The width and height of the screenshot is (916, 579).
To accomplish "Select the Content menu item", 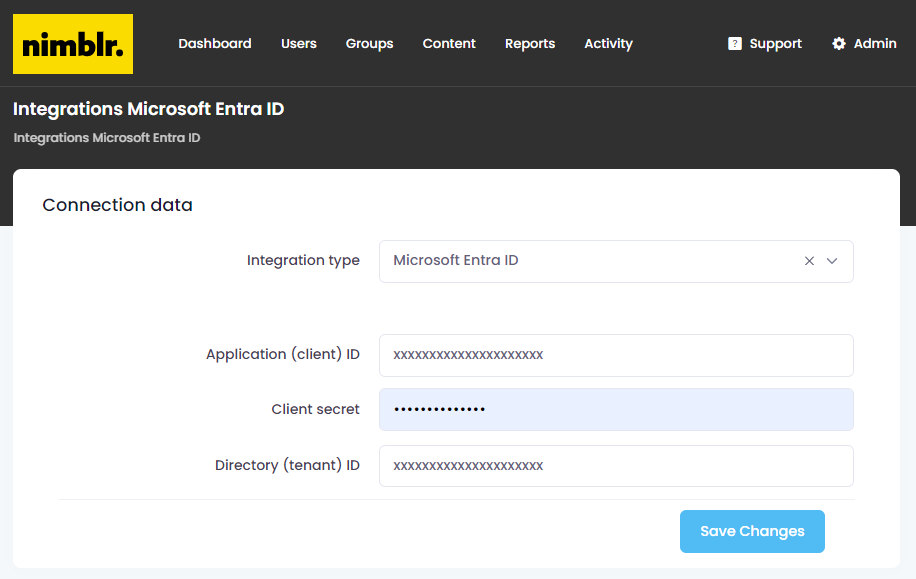I will pos(449,44).
